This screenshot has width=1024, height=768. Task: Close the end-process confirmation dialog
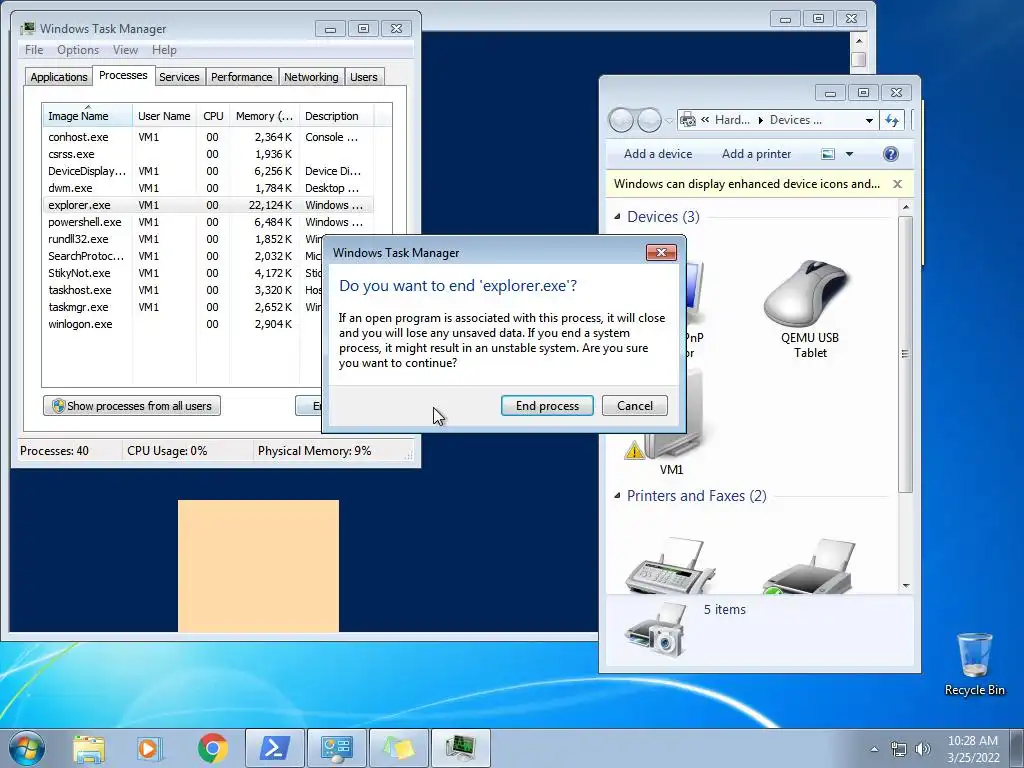point(661,253)
